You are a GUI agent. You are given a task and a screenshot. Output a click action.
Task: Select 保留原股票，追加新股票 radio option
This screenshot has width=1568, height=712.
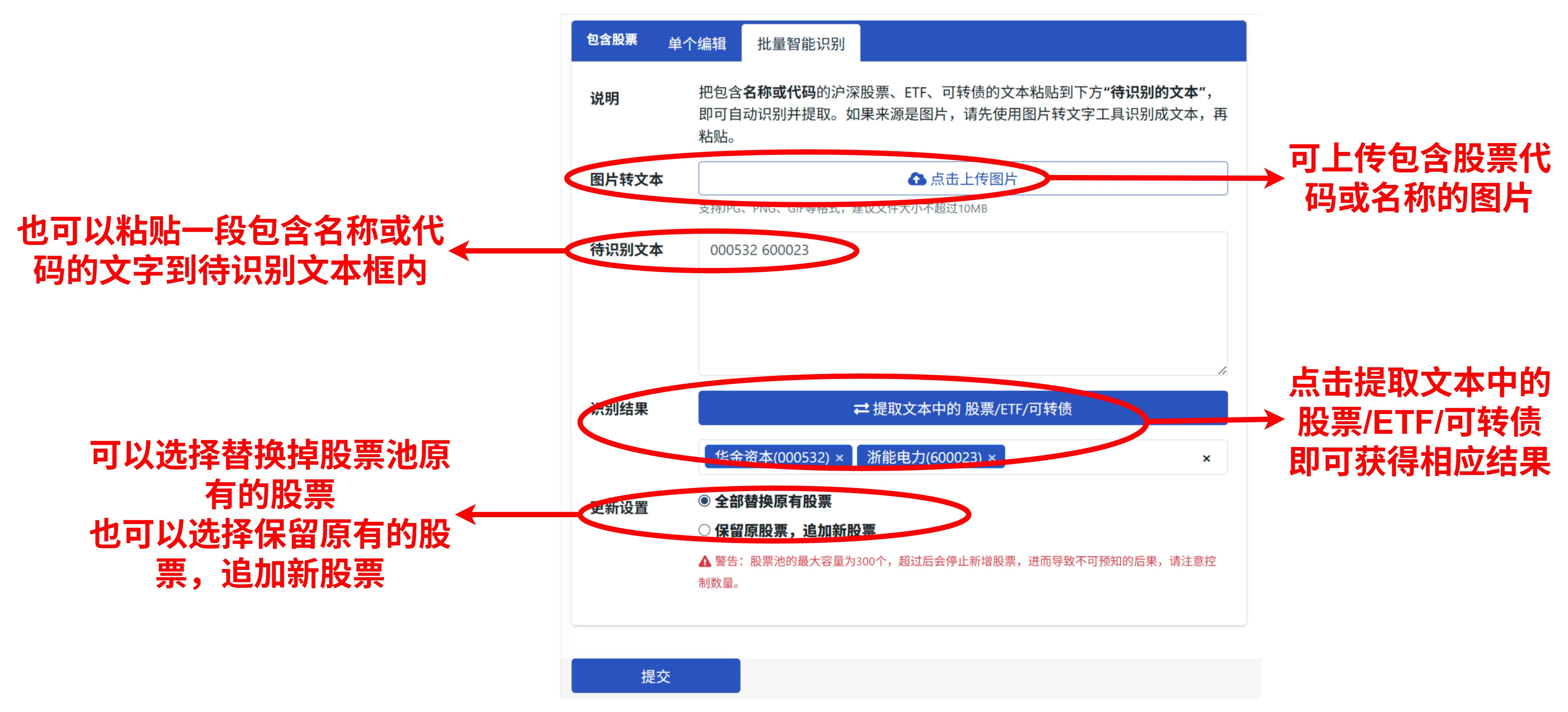point(704,530)
